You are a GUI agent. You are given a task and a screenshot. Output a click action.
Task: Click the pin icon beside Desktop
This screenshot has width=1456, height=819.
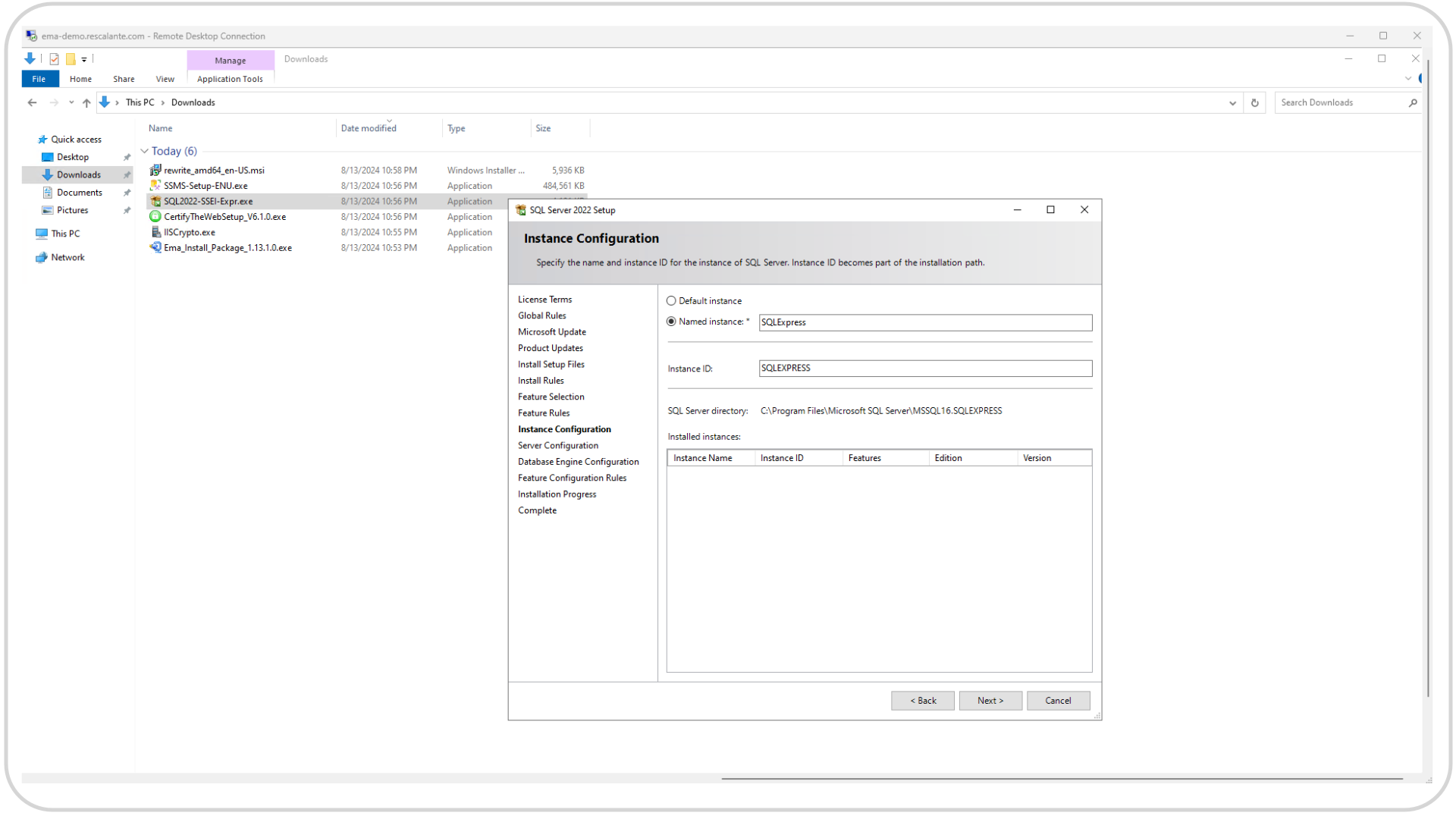point(127,157)
